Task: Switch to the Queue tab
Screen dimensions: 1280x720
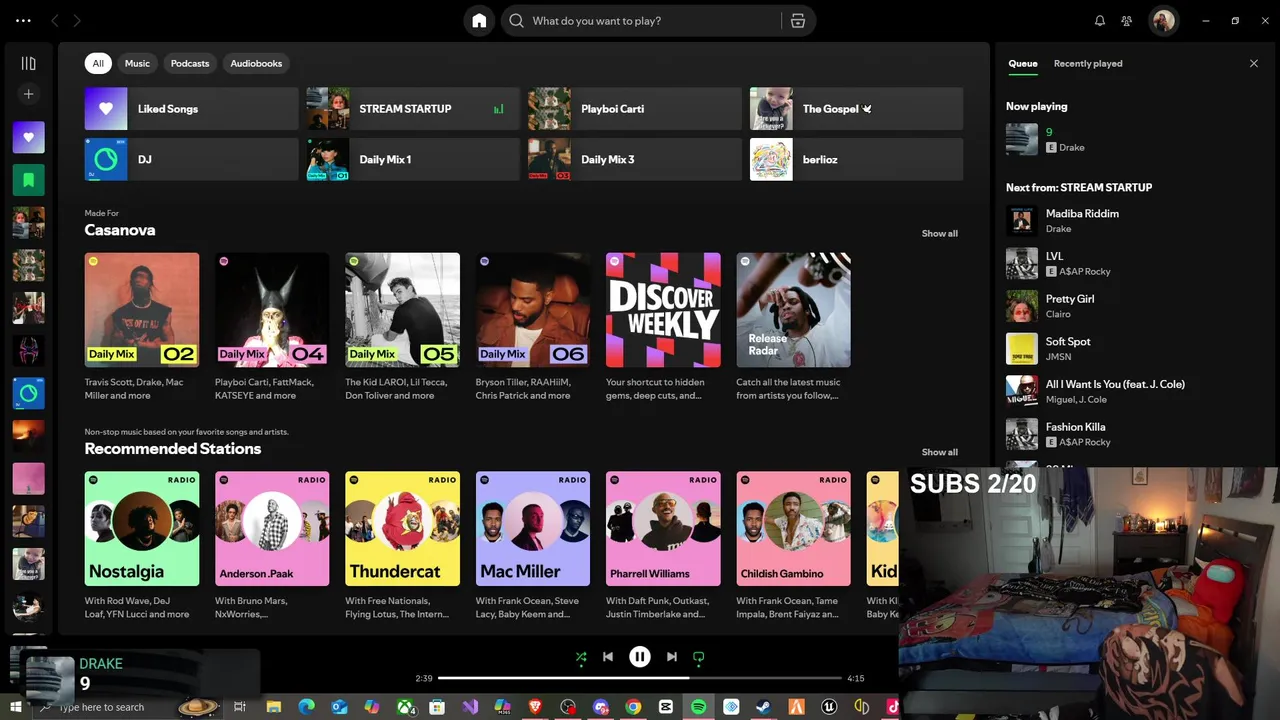Action: tap(1022, 63)
